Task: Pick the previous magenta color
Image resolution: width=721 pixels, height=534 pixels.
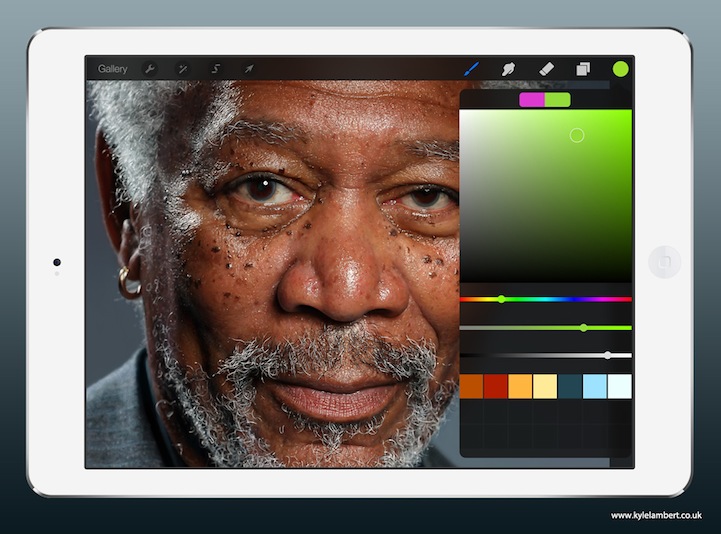Action: (x=532, y=99)
